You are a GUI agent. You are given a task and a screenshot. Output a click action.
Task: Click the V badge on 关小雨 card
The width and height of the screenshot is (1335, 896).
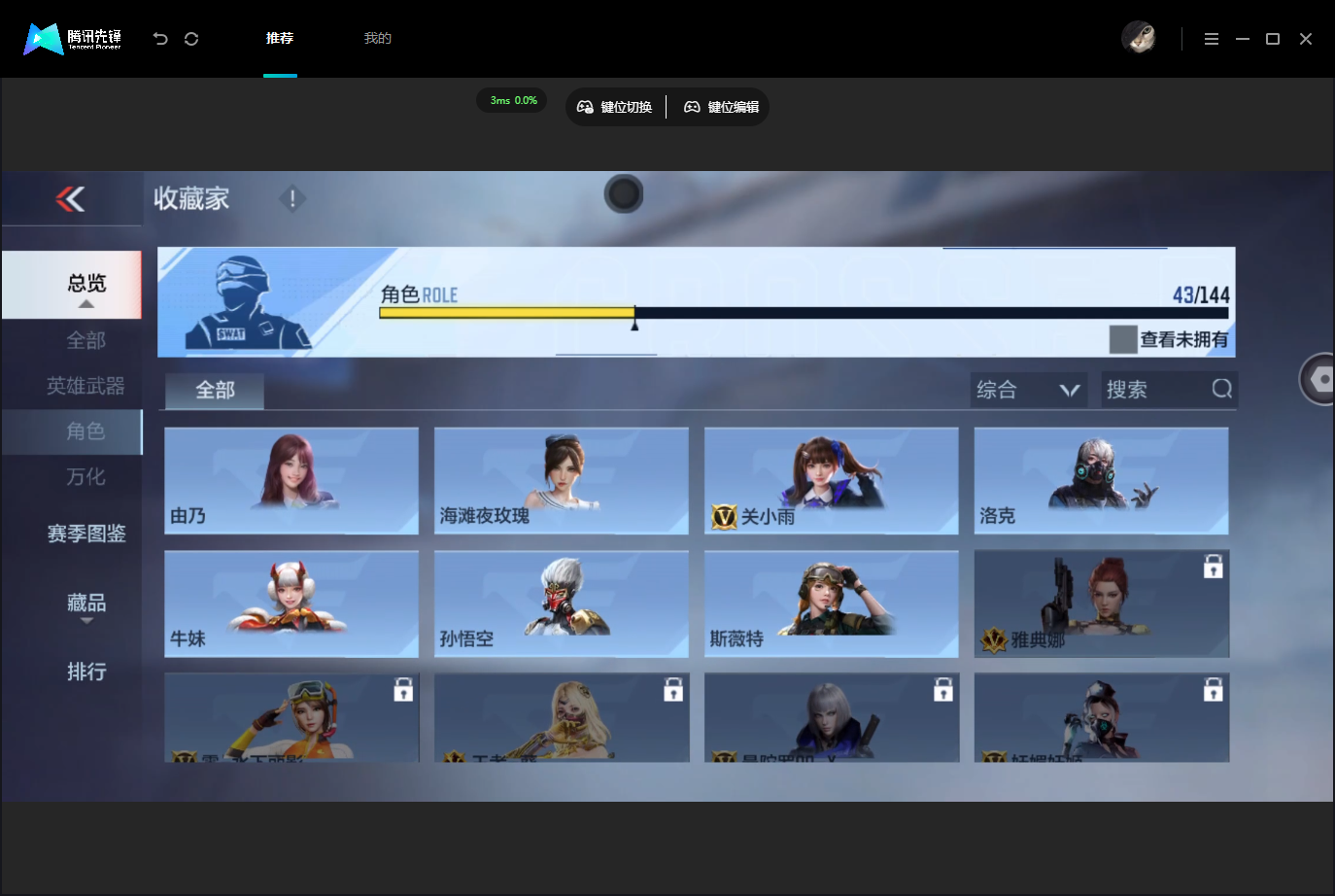pyautogui.click(x=724, y=517)
